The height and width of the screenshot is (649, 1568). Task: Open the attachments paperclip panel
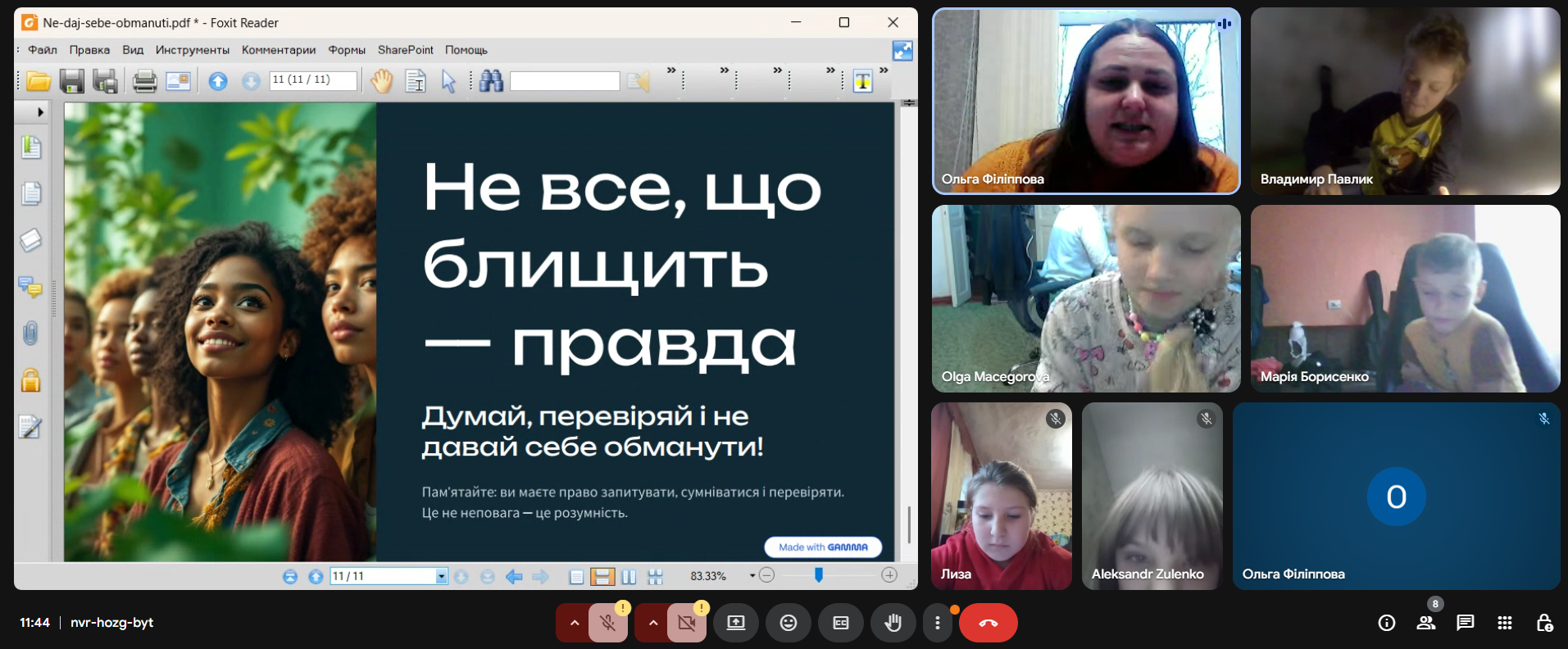[x=30, y=334]
